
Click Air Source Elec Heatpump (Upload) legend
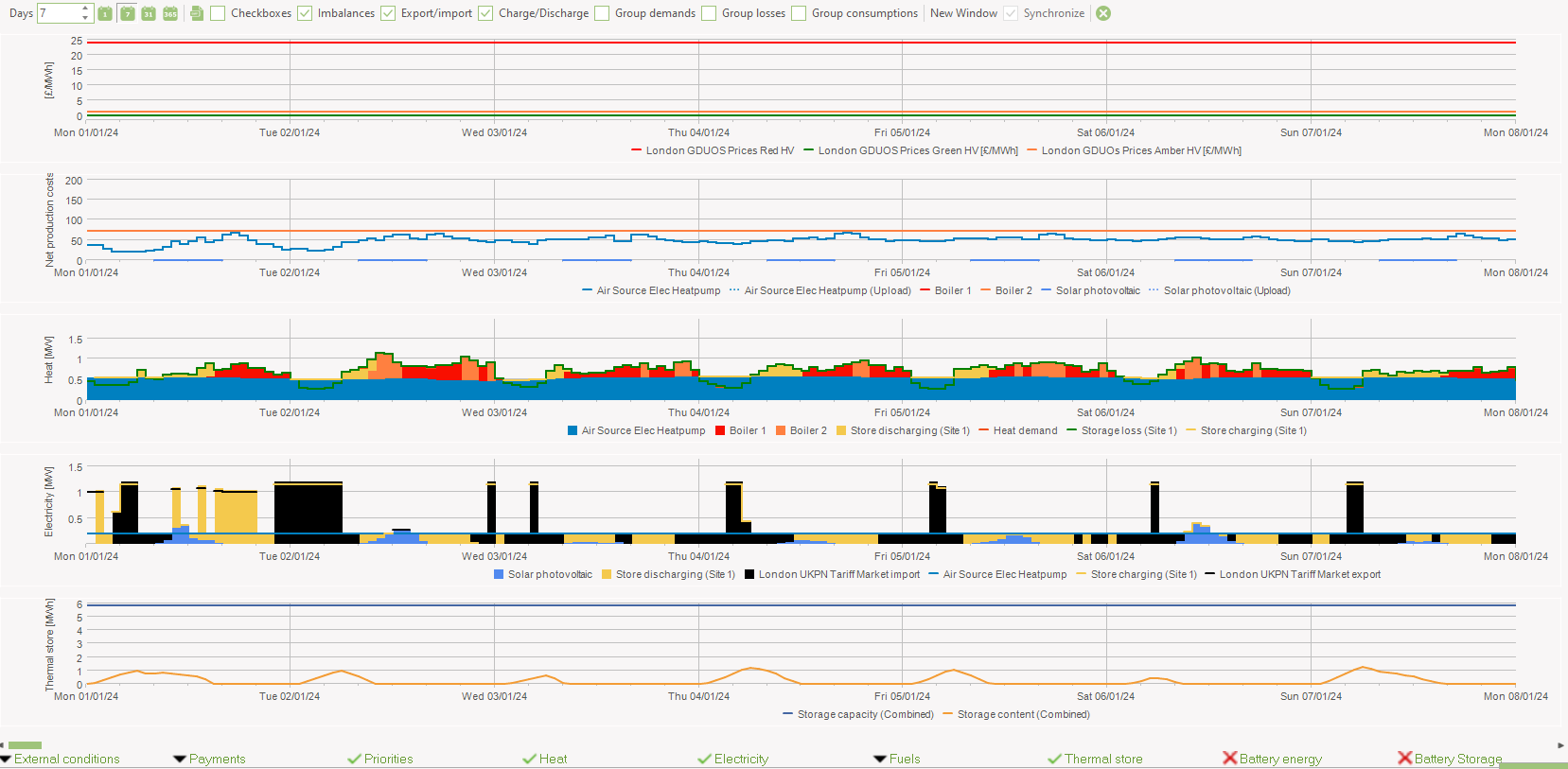[x=819, y=290]
